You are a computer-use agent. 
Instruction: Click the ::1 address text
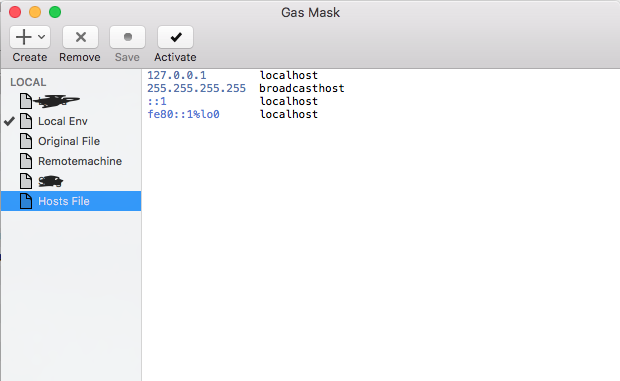coord(157,101)
